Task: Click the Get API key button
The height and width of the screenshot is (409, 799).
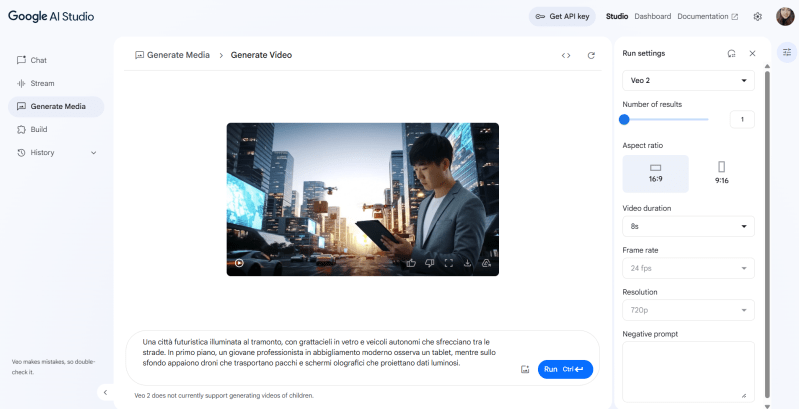Action: 563,16
